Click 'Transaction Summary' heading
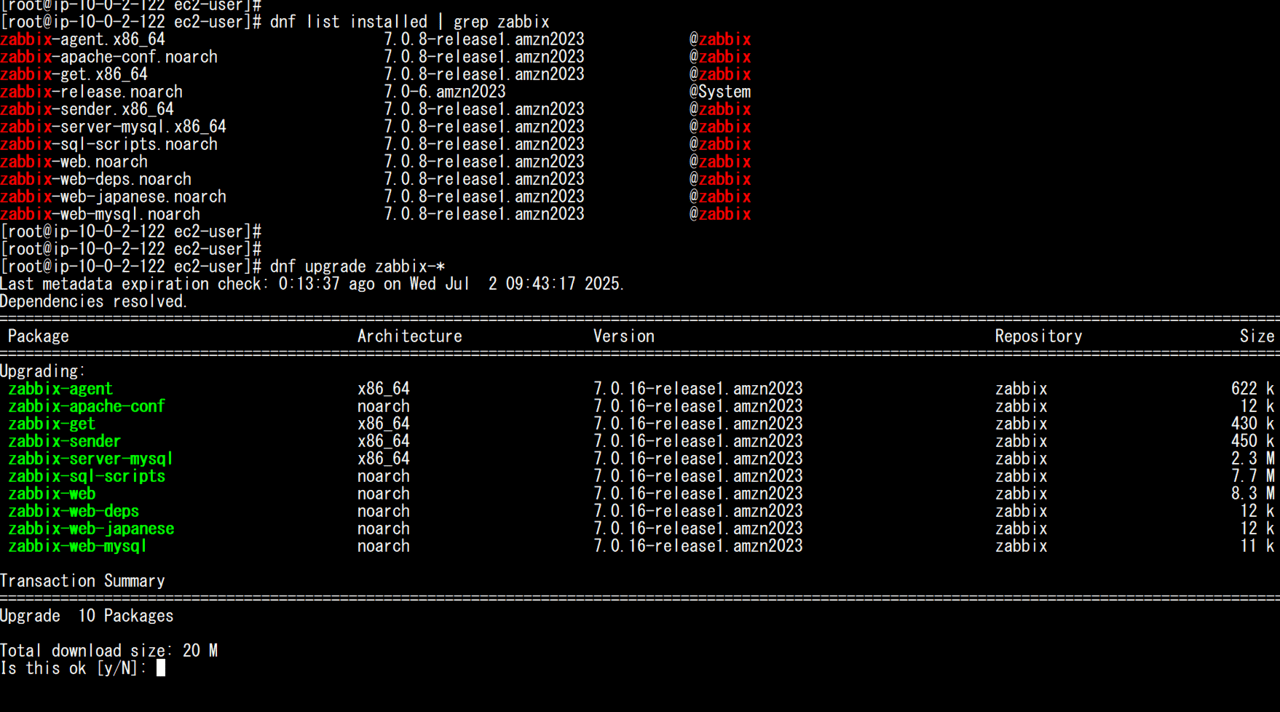 click(83, 581)
